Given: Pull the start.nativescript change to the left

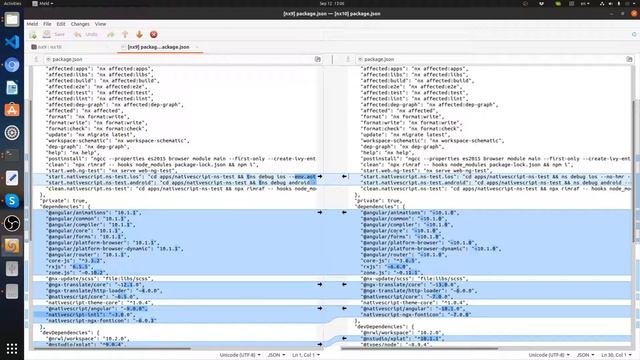Looking at the screenshot, I should [x=344, y=176].
